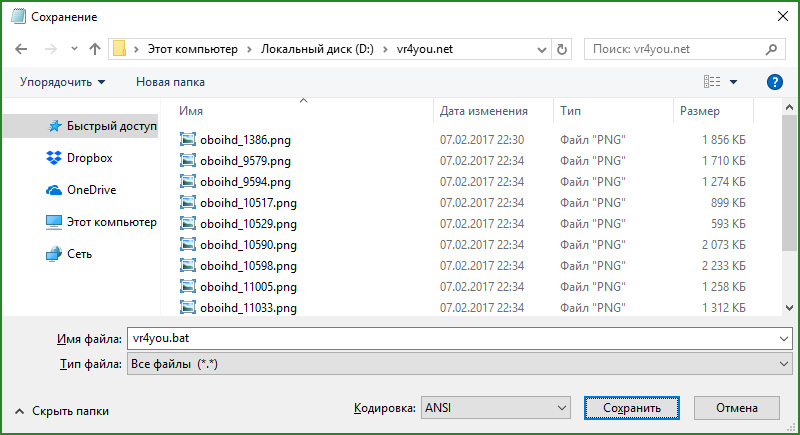The height and width of the screenshot is (435, 800).
Task: Select file oboihd_1386.png
Action: [245, 139]
